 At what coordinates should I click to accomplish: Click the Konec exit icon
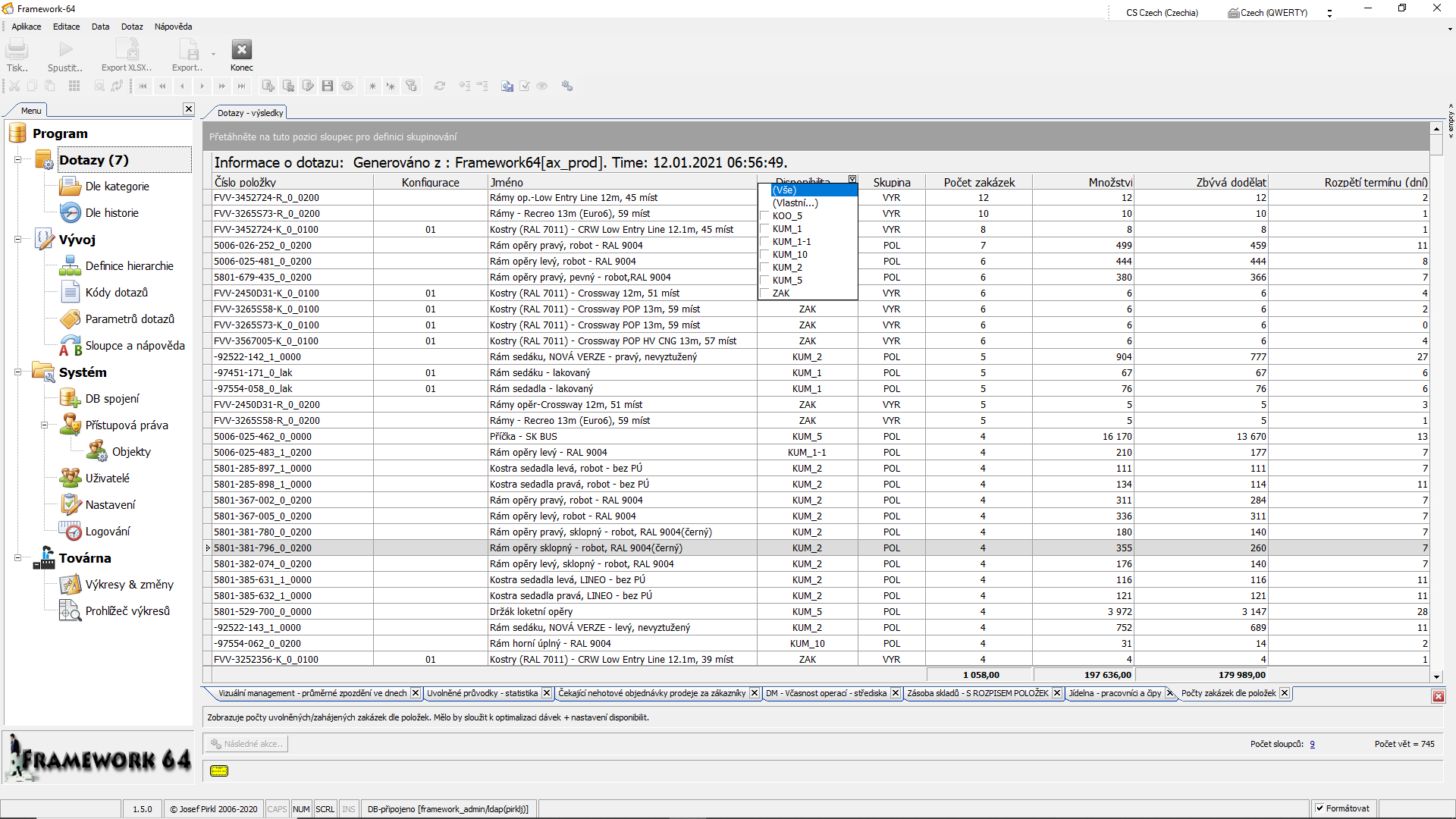point(241,50)
